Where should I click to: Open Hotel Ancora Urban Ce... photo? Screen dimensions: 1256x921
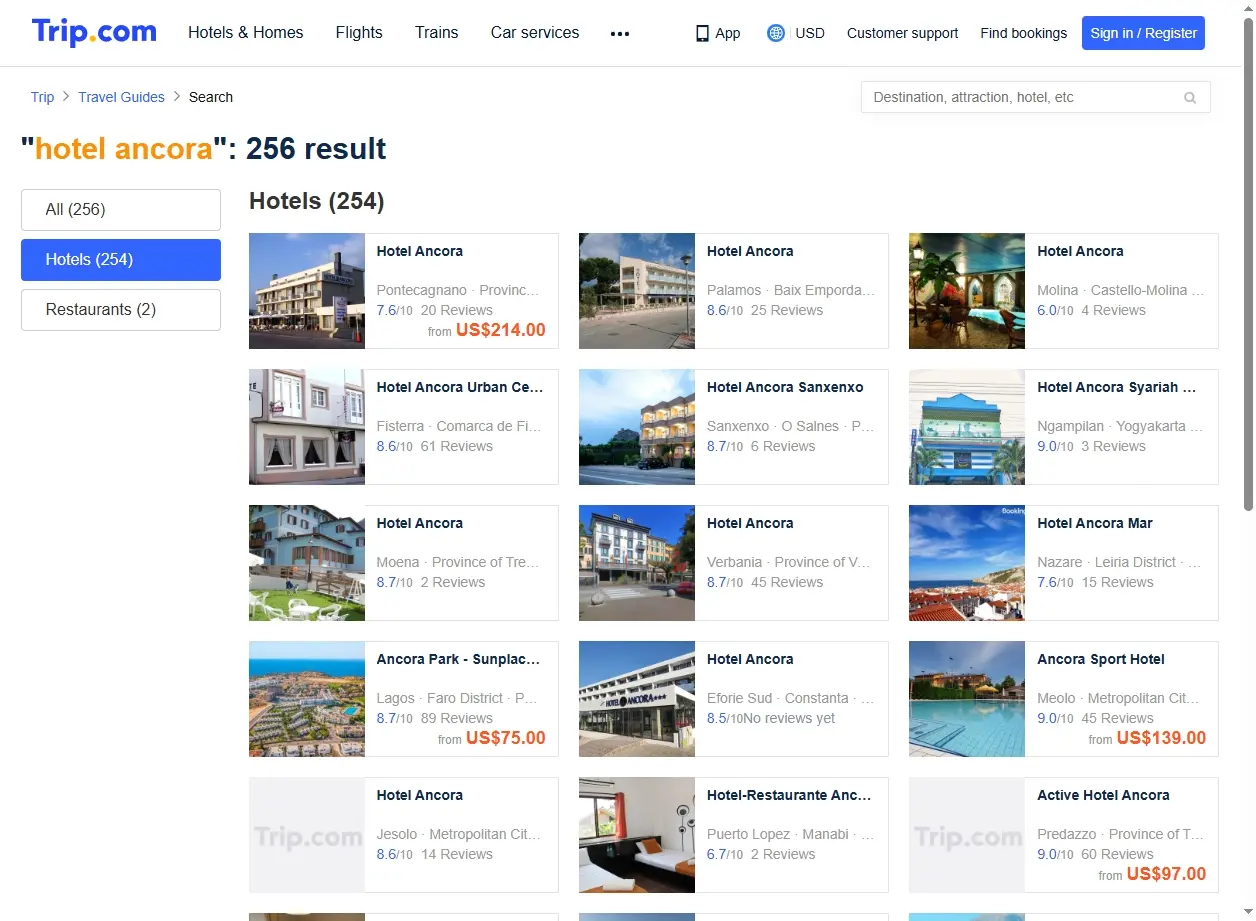[307, 427]
